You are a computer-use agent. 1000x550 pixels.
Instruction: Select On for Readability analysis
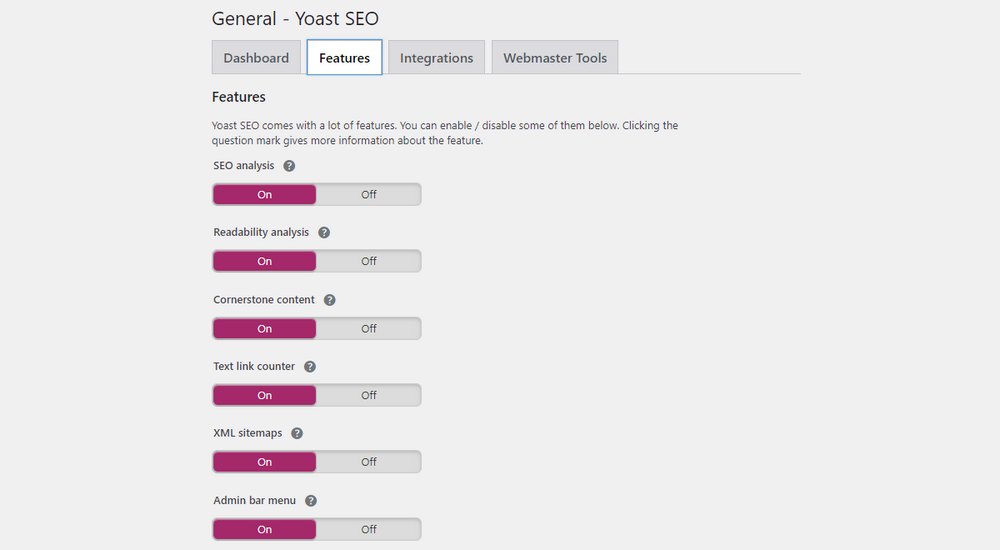coord(265,261)
